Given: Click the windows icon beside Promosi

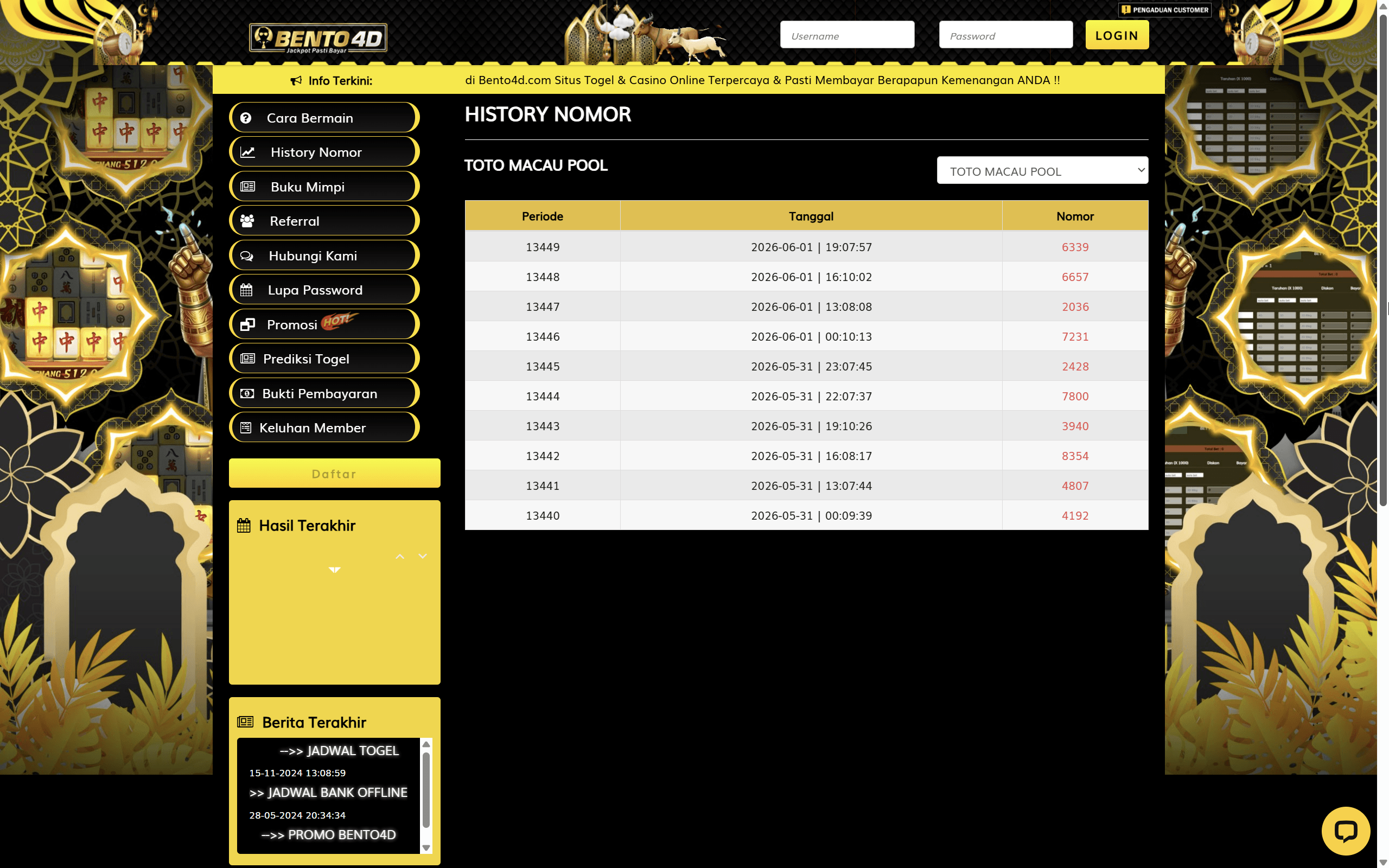Looking at the screenshot, I should point(247,324).
